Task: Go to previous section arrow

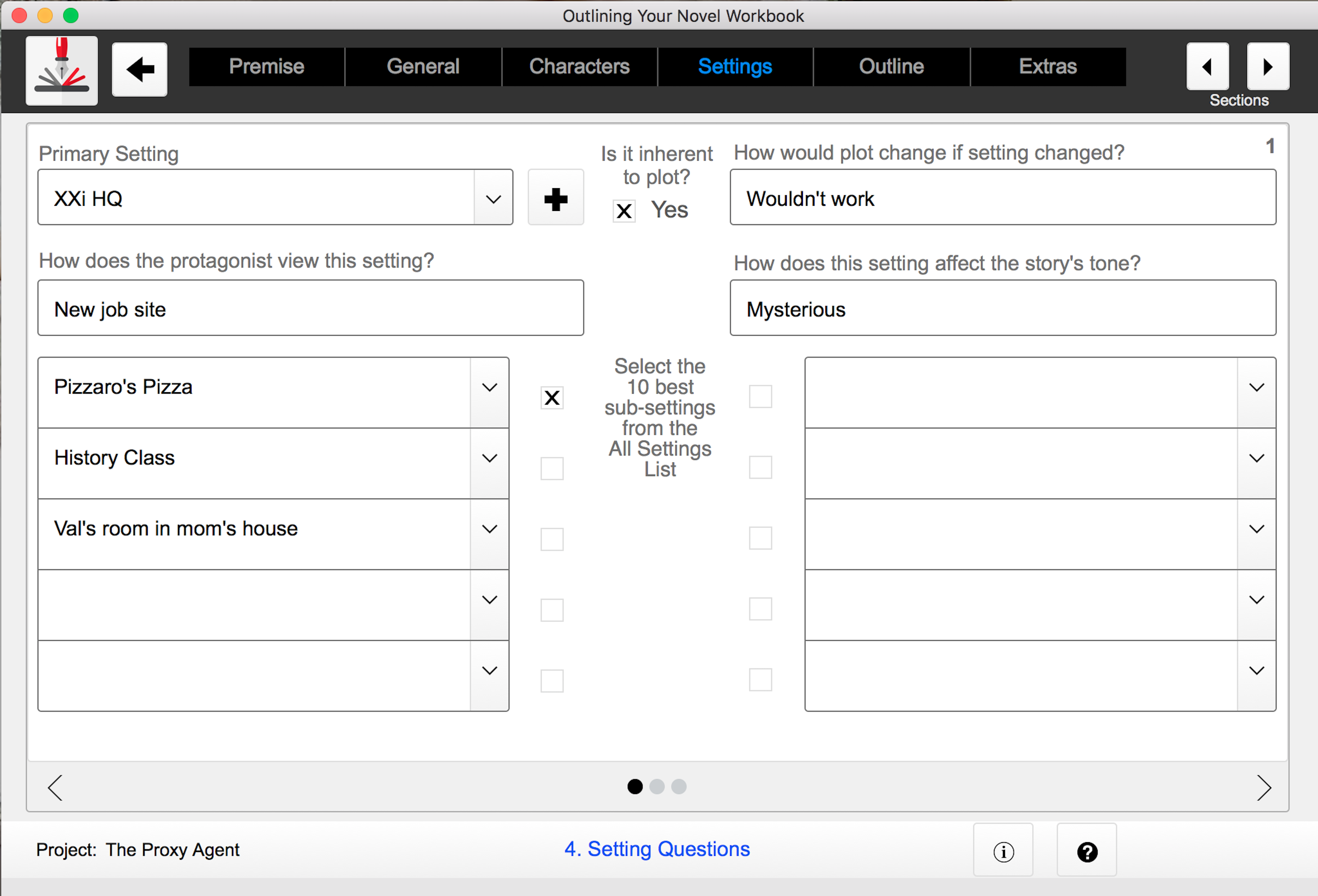Action: tap(1207, 67)
